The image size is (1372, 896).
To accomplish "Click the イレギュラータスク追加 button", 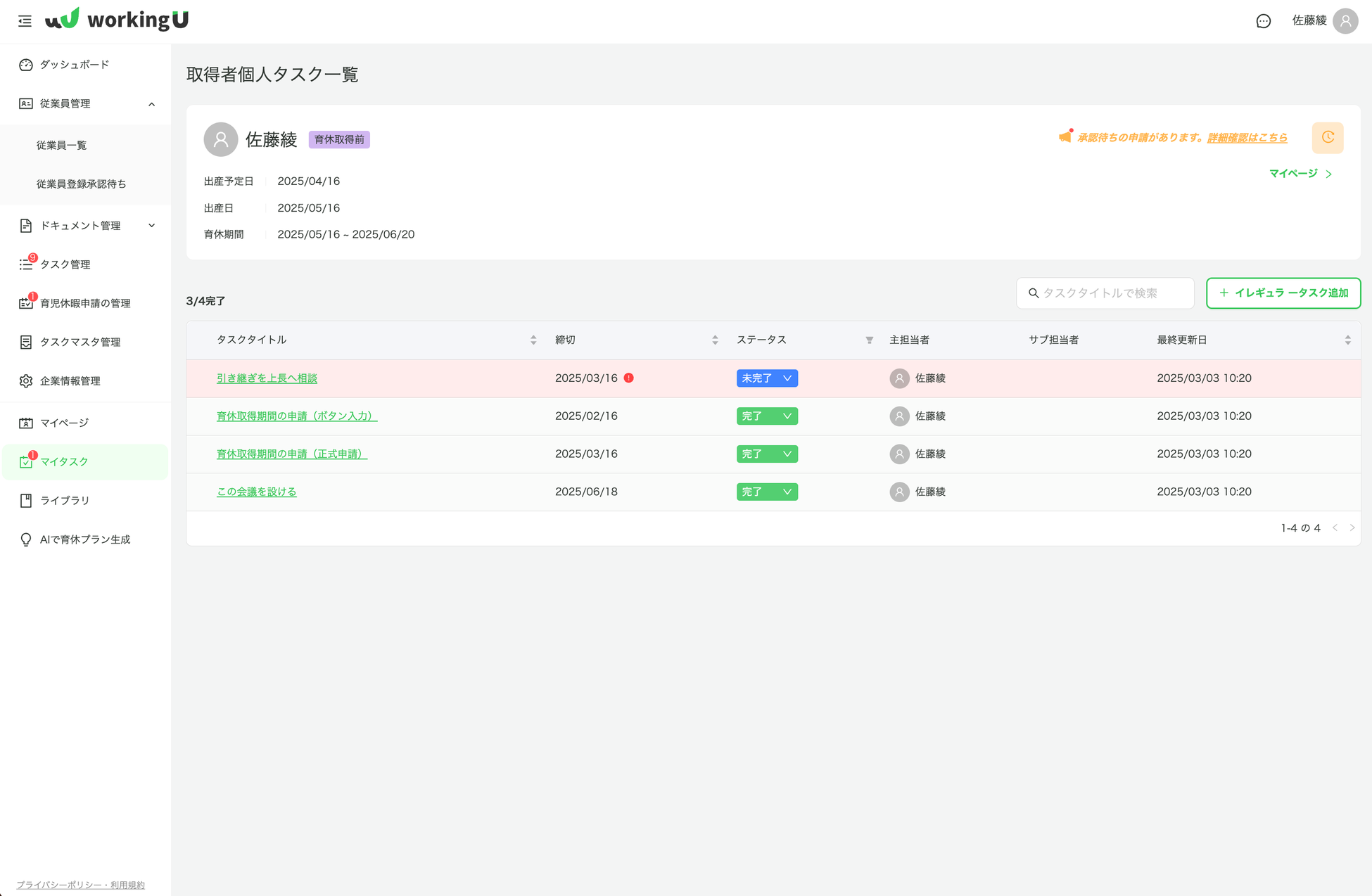I will pyautogui.click(x=1283, y=293).
